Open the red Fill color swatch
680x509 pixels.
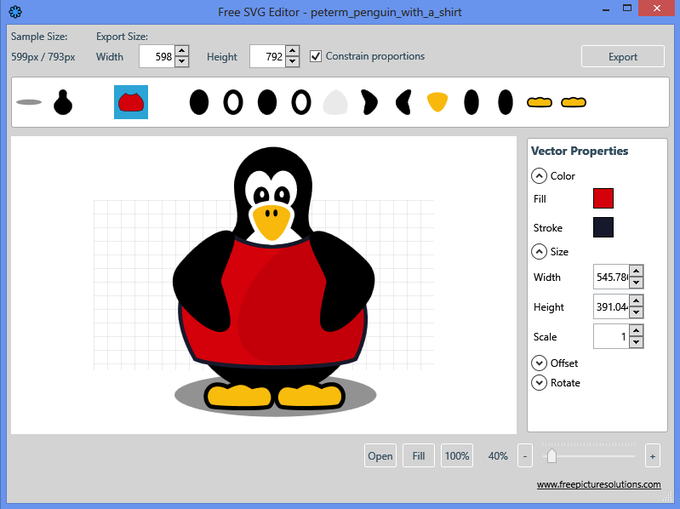coord(603,199)
